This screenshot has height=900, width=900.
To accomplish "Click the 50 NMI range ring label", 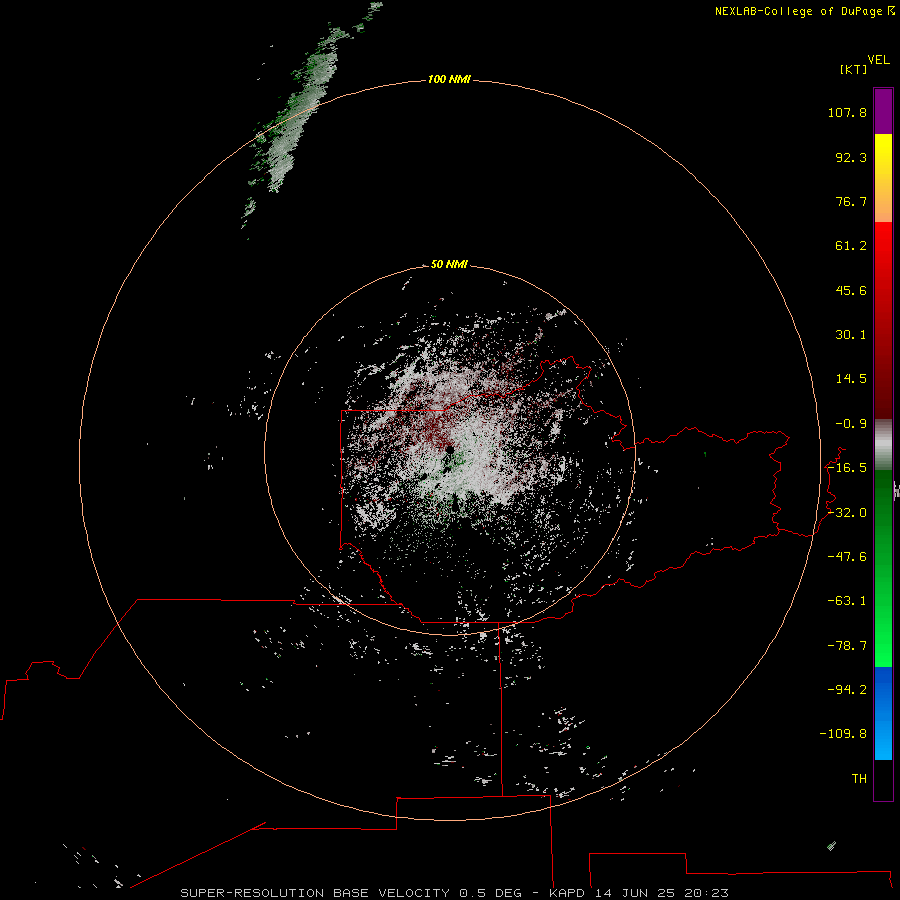I will (449, 264).
